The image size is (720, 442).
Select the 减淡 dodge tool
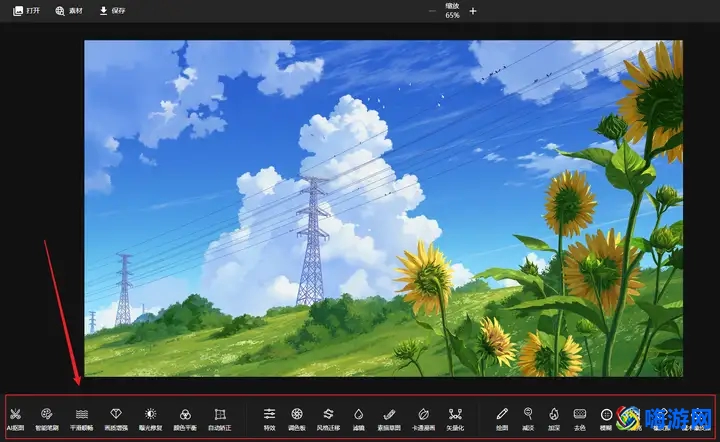pos(528,419)
